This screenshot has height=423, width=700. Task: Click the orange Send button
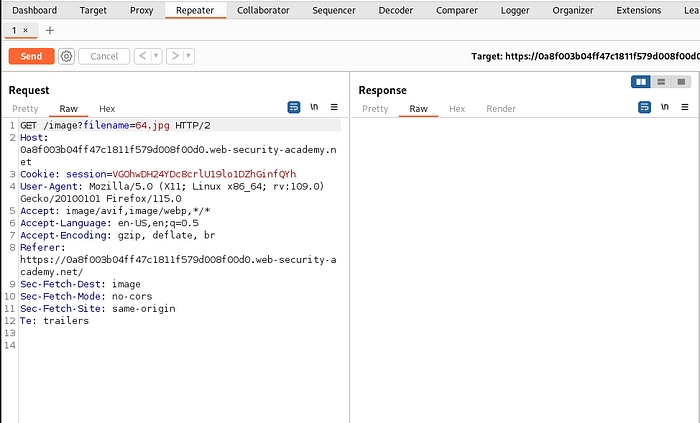[31, 56]
